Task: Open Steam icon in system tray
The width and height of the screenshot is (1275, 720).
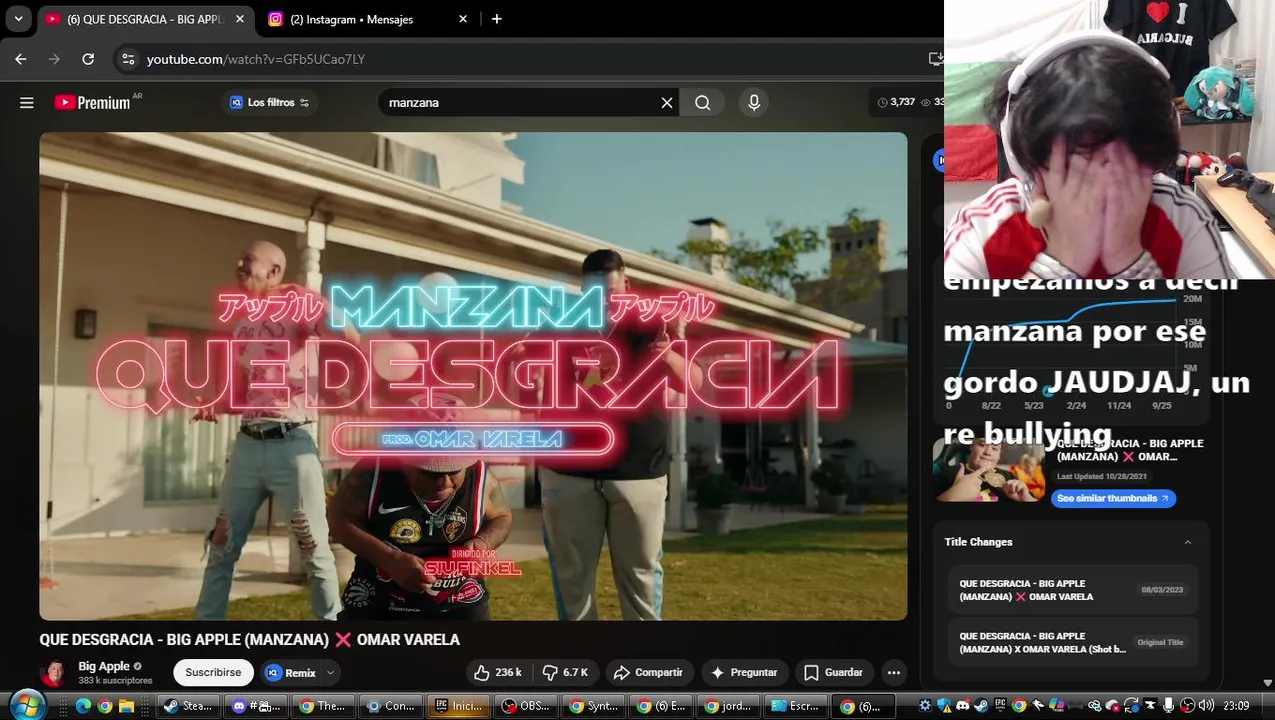Action: (x=981, y=705)
